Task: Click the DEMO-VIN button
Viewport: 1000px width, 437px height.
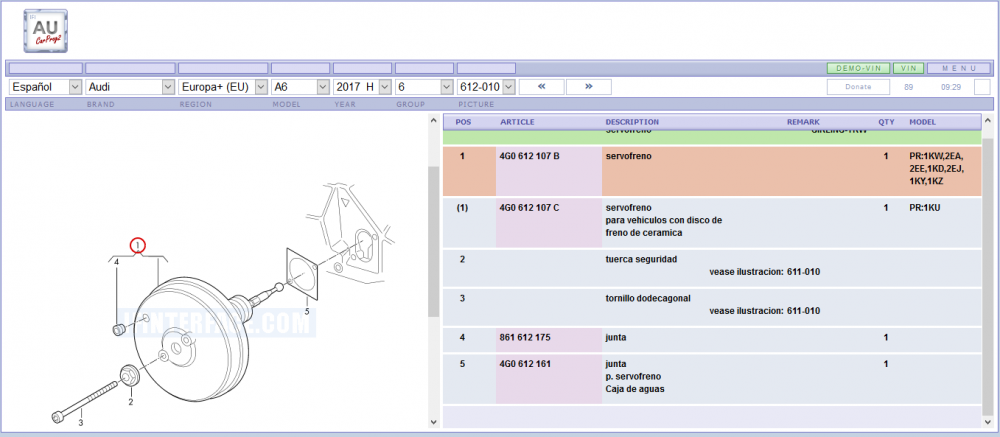Action: [x=858, y=68]
